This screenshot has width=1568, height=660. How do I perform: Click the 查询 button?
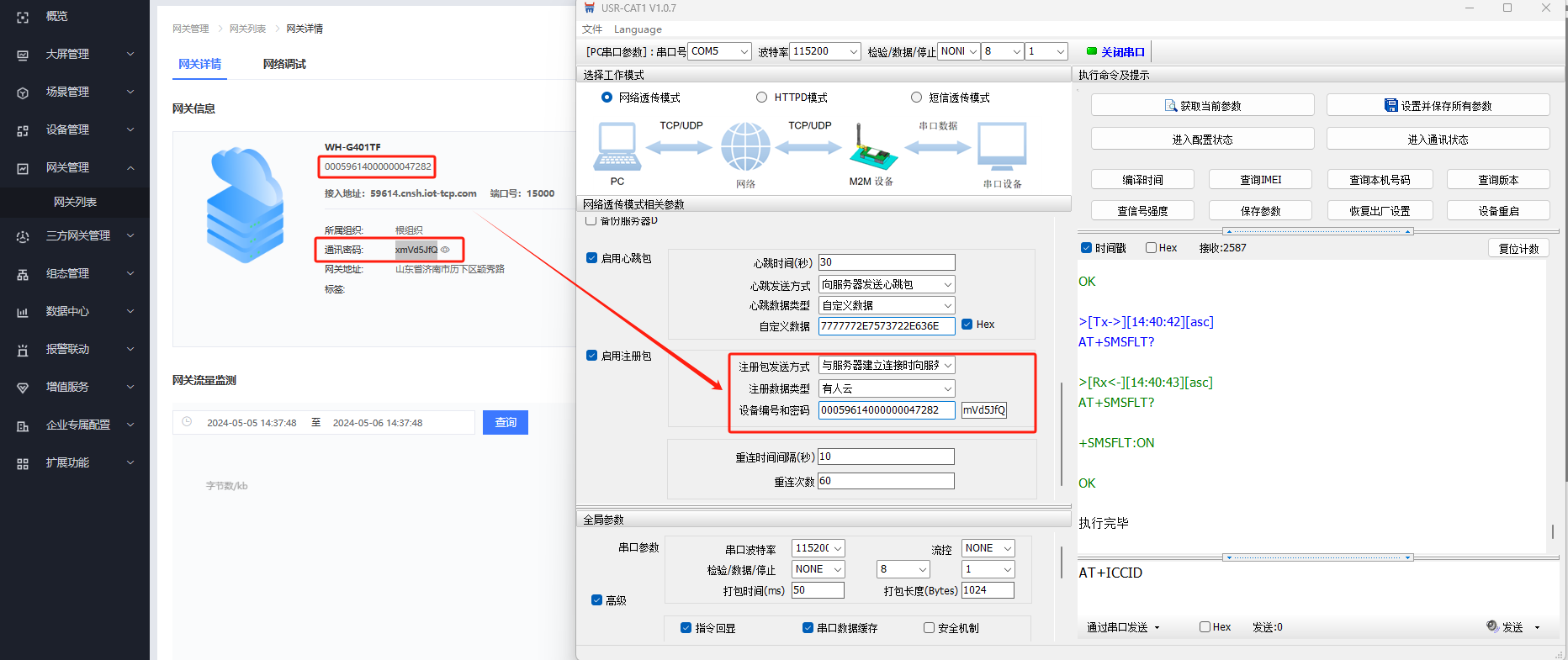pos(505,422)
